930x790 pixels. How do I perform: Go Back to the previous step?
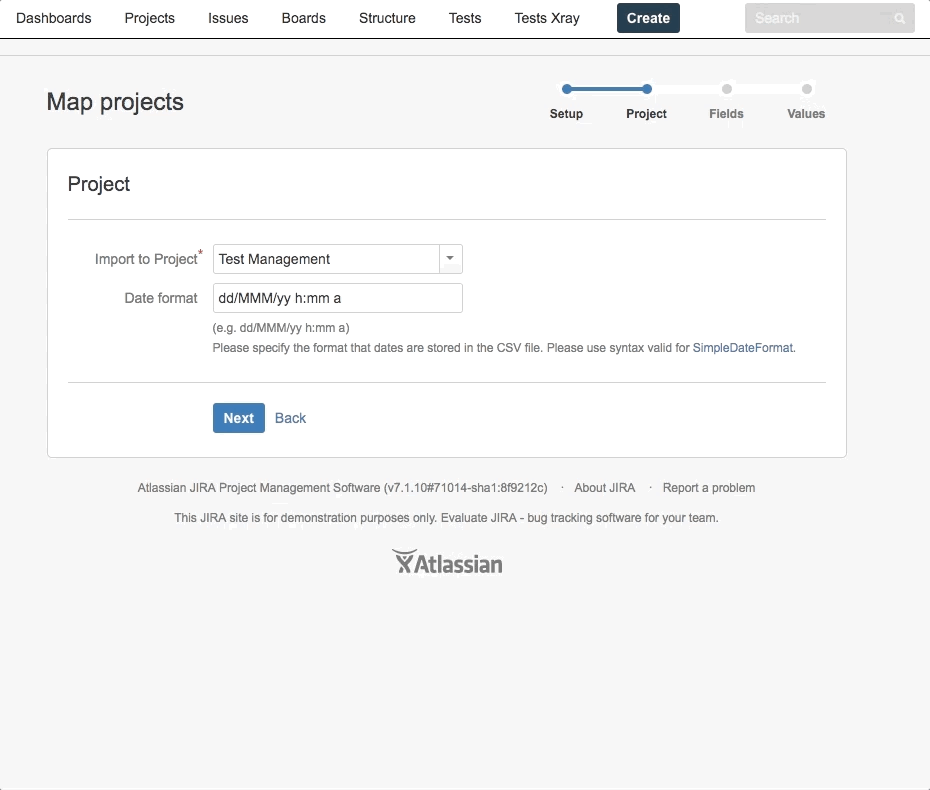click(290, 418)
